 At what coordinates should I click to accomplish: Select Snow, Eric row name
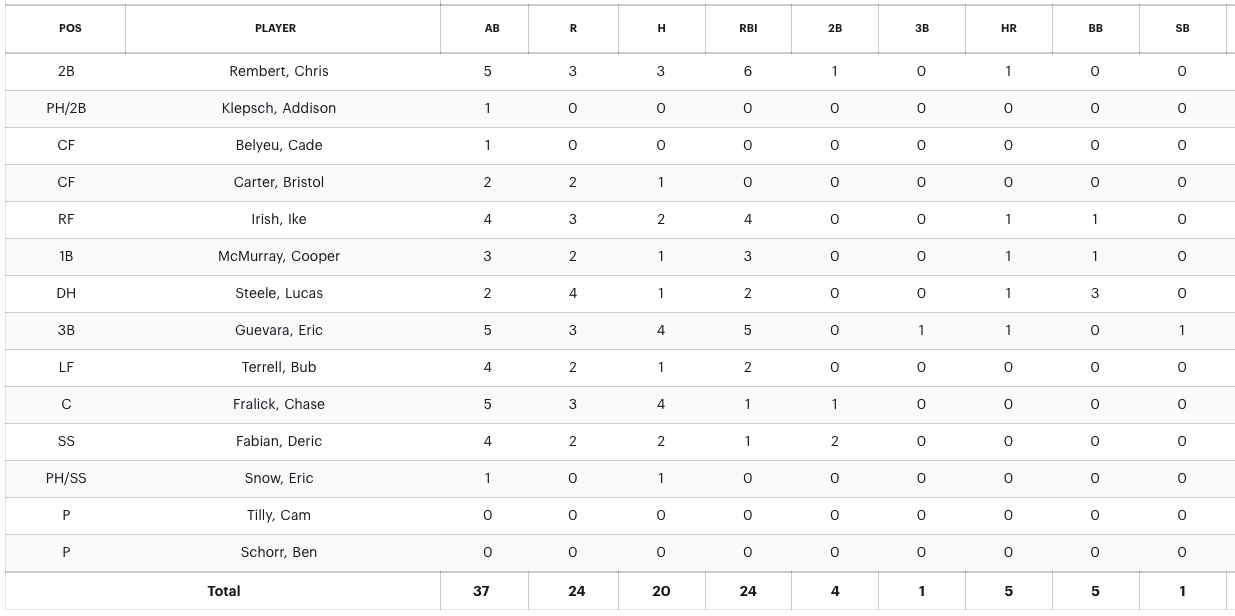[x=279, y=478]
